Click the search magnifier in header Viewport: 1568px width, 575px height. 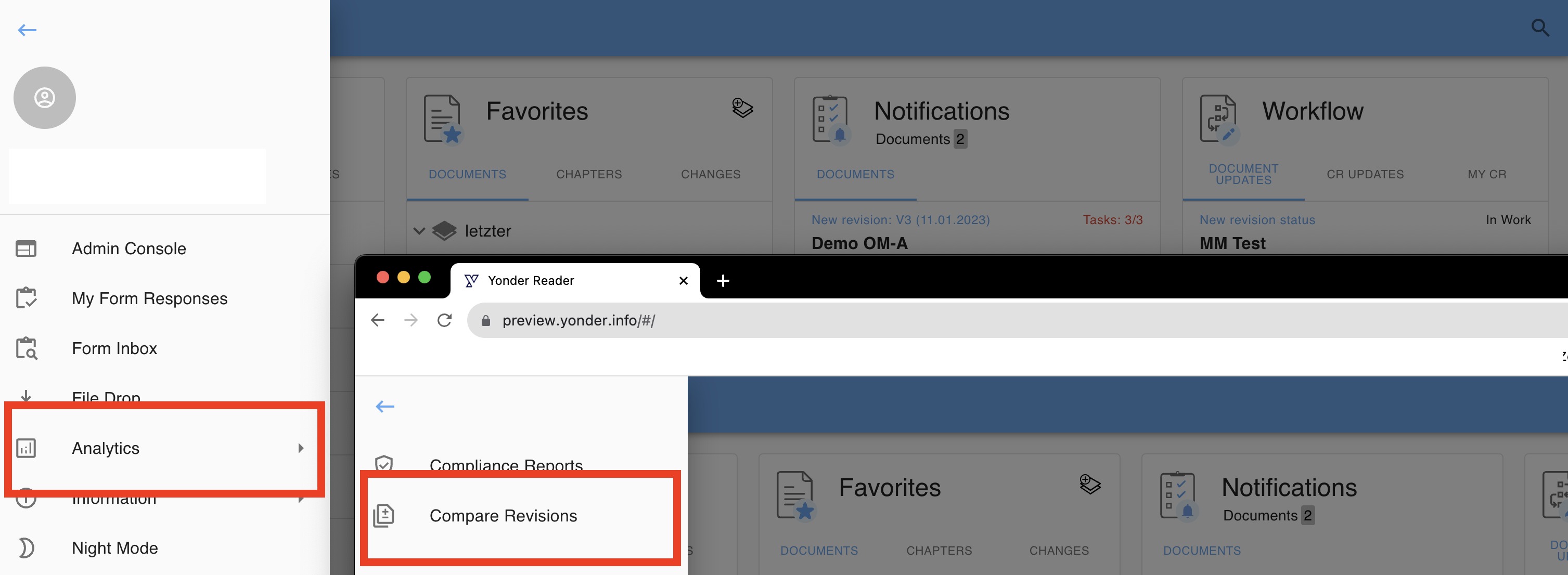[1539, 28]
